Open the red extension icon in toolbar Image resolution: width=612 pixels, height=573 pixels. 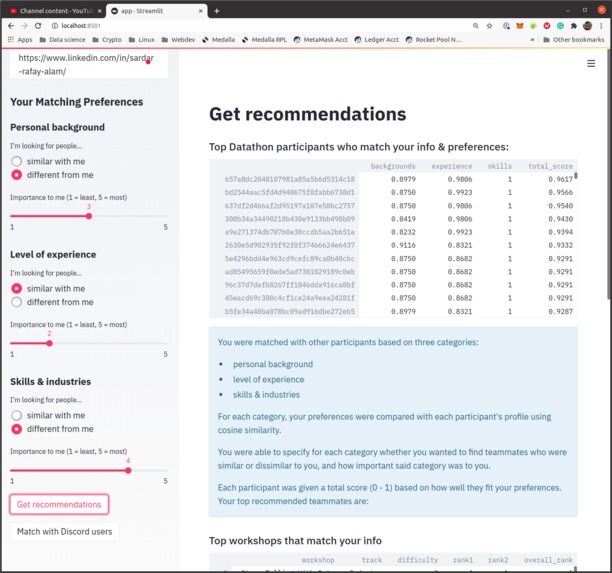[547, 26]
